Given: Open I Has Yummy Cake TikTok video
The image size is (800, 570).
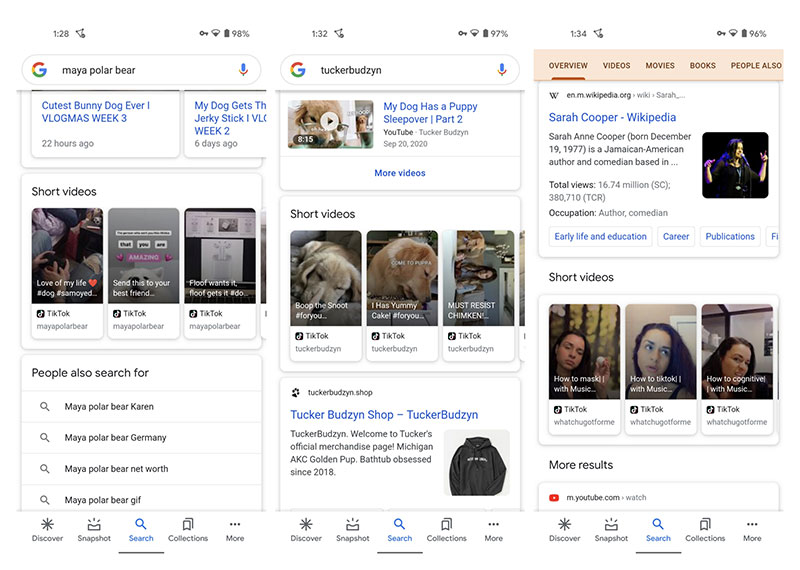Looking at the screenshot, I should pyautogui.click(x=403, y=295).
